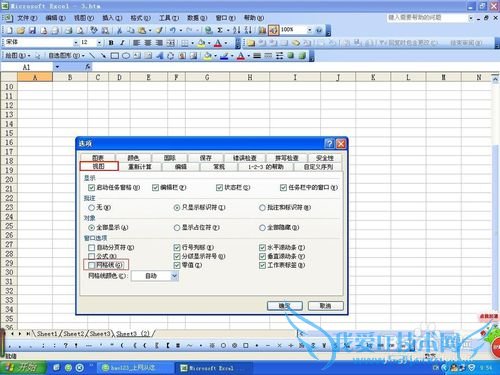Uncheck the 编辑栏 formula bar checkbox

tap(155, 188)
